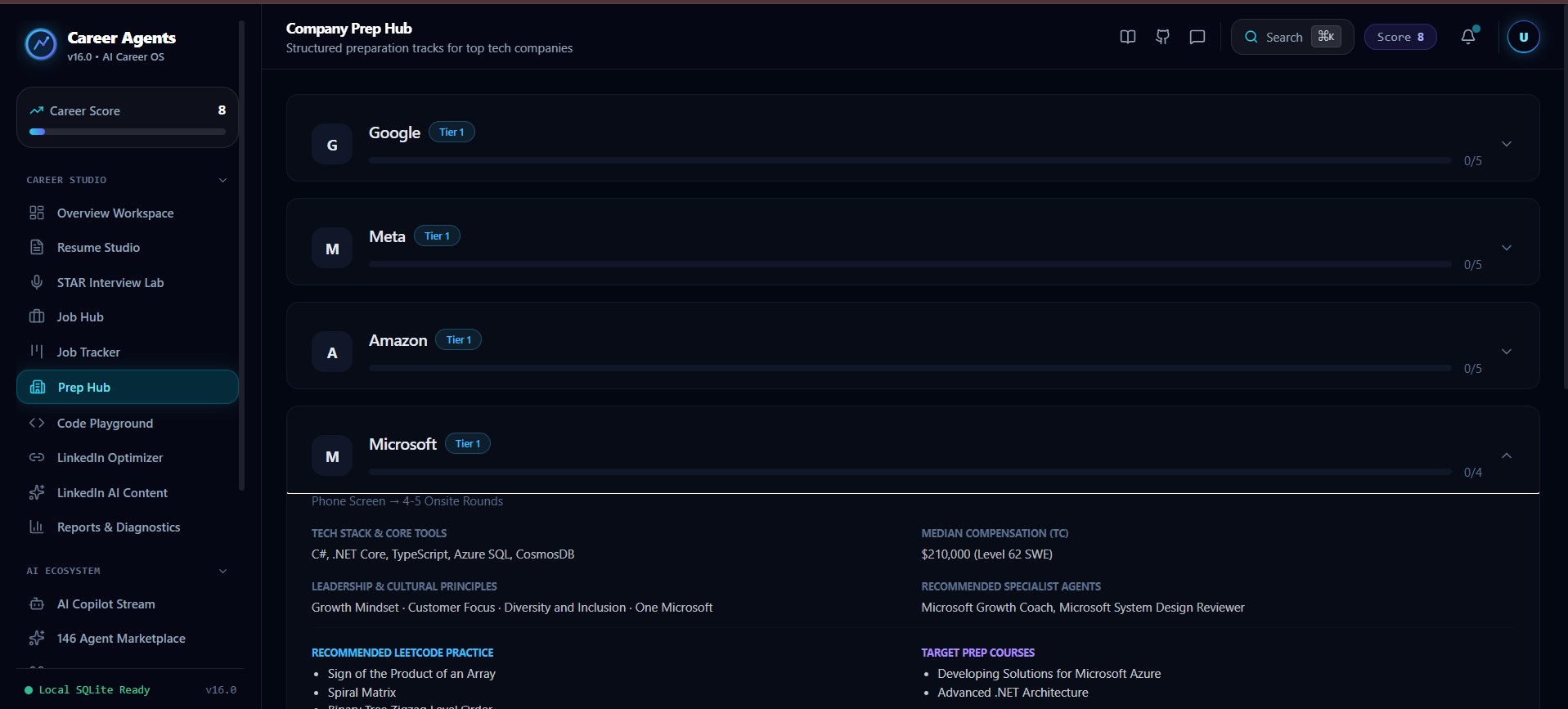1568x709 pixels.
Task: Click the LinkedIn AI Content sparkle icon
Action: point(37,492)
